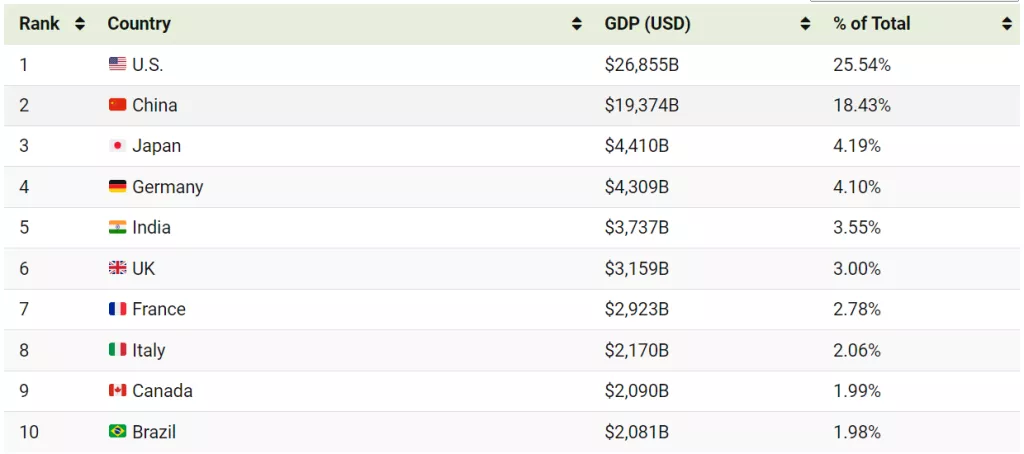
Task: Sort by Country column arrows
Action: pos(577,24)
